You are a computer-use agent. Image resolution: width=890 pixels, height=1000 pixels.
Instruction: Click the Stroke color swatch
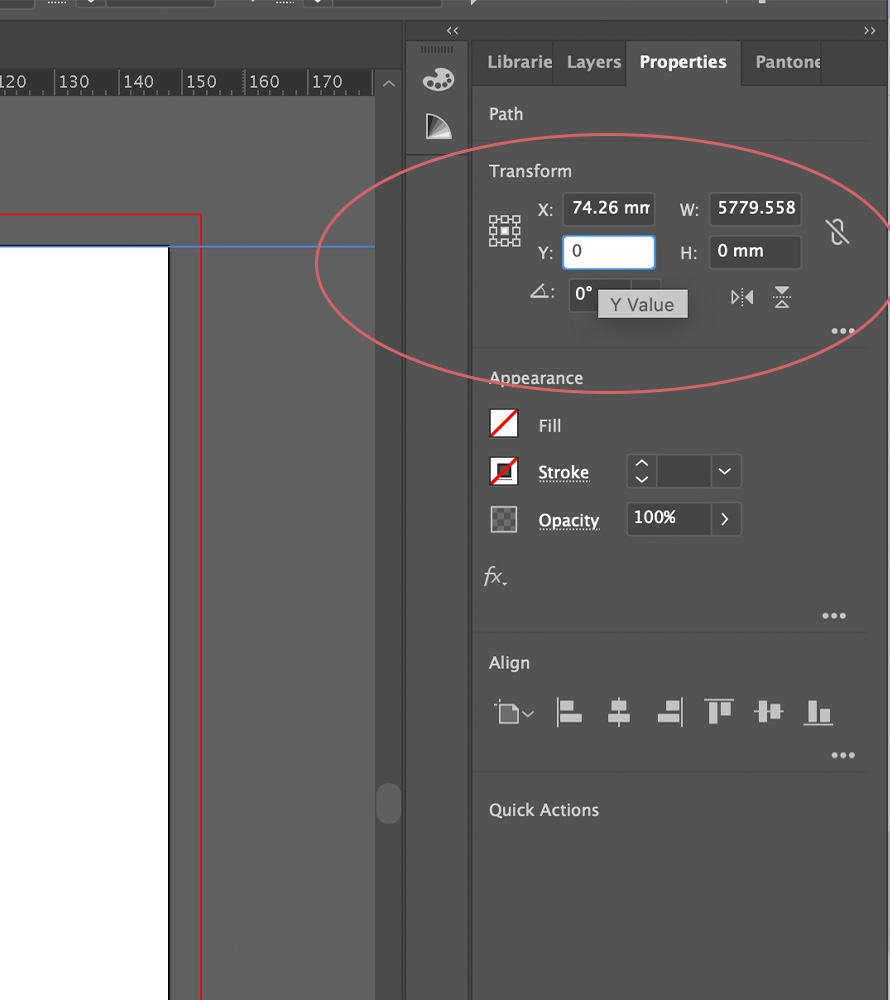(x=504, y=471)
